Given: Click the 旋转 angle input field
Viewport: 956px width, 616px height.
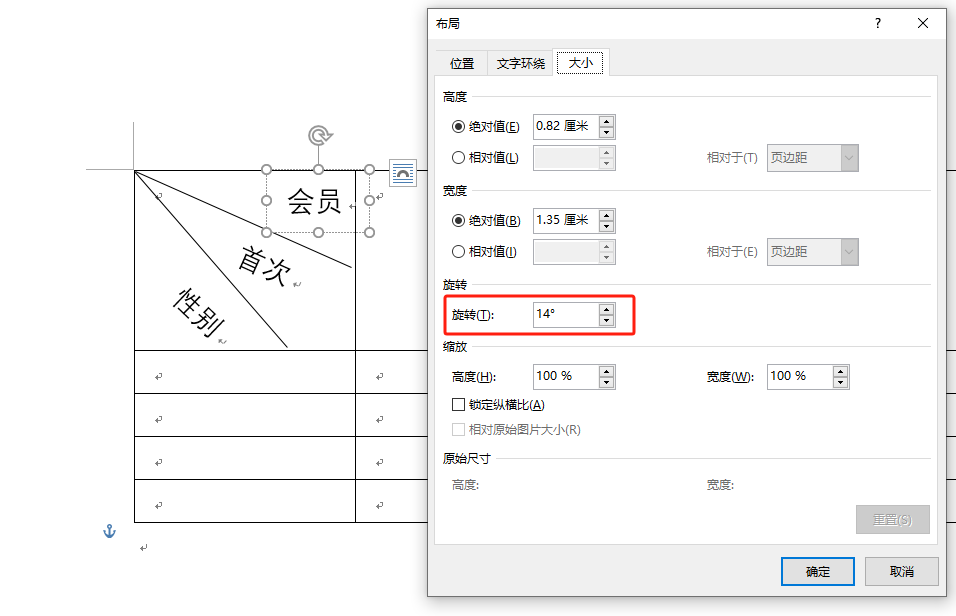Looking at the screenshot, I should [x=565, y=314].
